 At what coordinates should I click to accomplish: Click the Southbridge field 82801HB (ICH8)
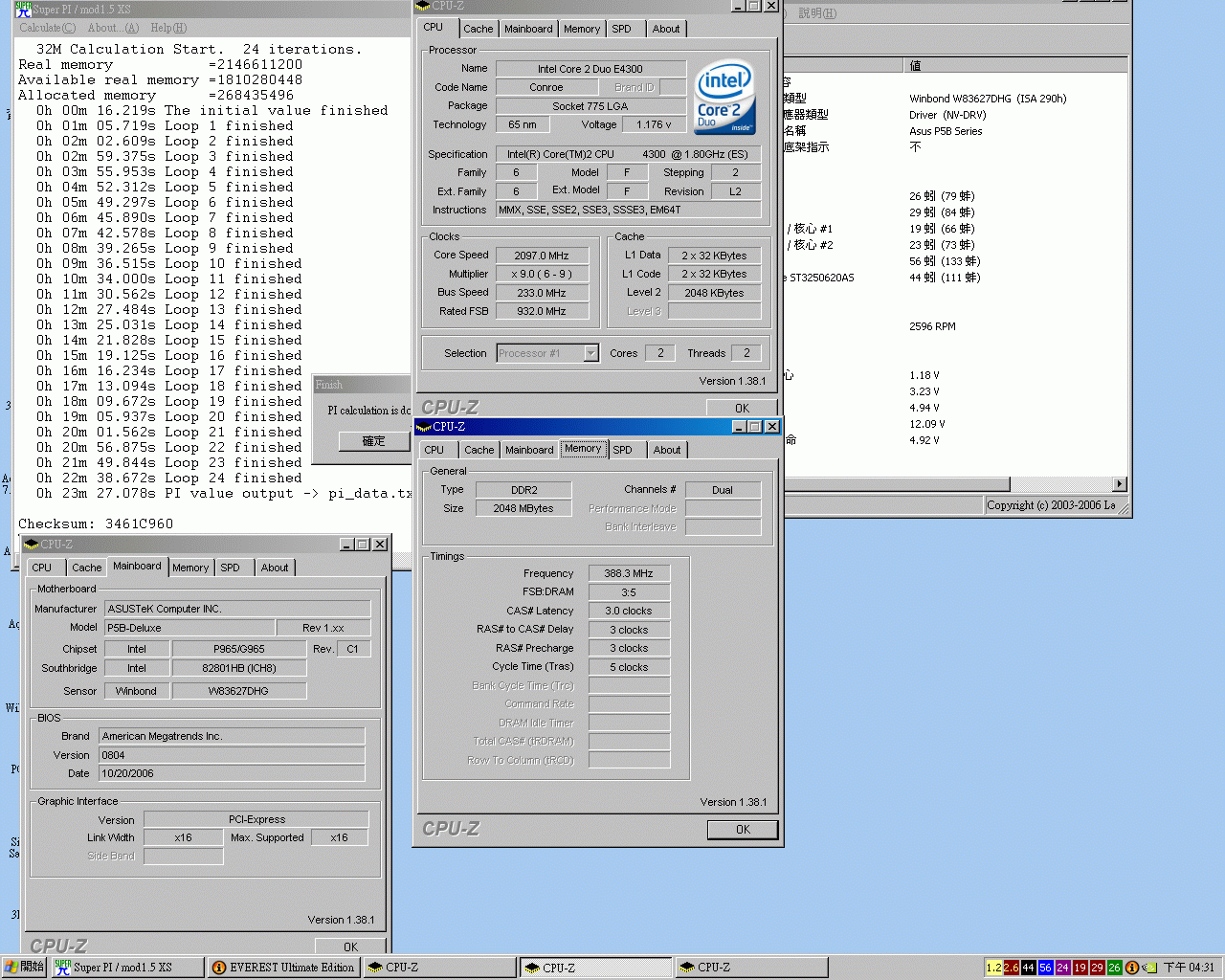tap(239, 668)
